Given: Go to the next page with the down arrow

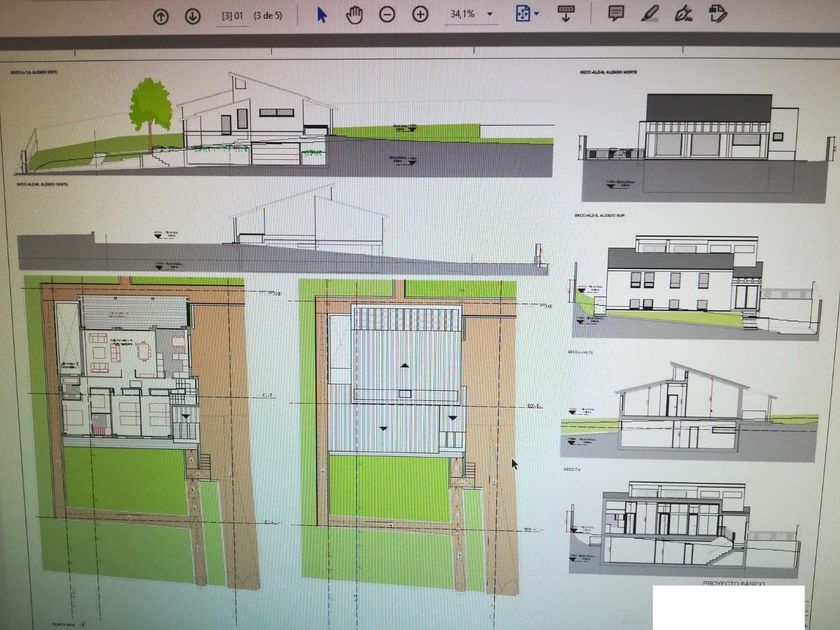Looking at the screenshot, I should pos(193,17).
